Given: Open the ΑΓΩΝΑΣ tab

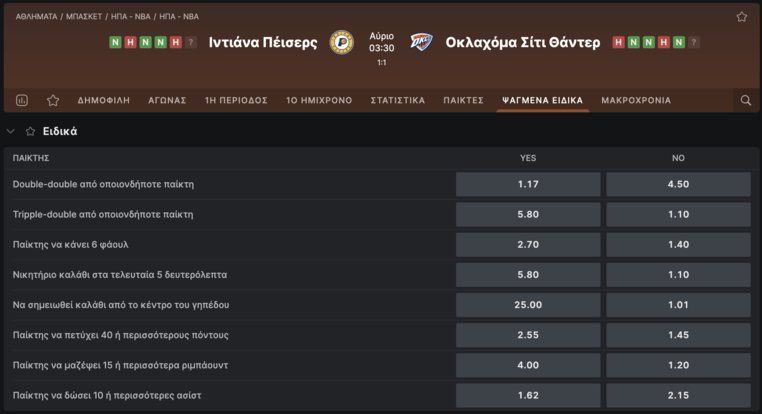Looking at the screenshot, I should 167,100.
